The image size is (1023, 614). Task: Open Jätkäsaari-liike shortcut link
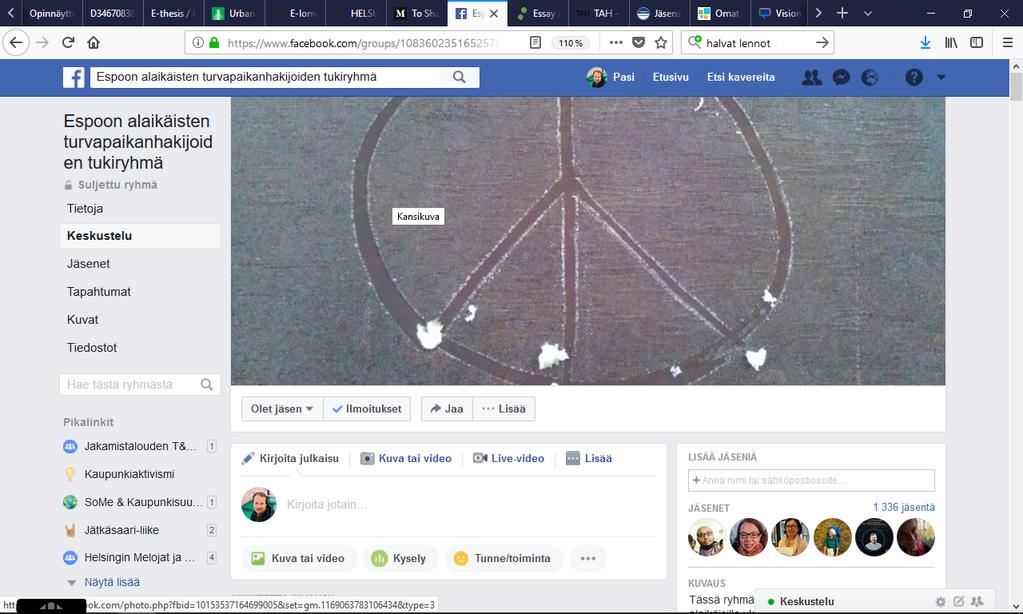point(121,530)
